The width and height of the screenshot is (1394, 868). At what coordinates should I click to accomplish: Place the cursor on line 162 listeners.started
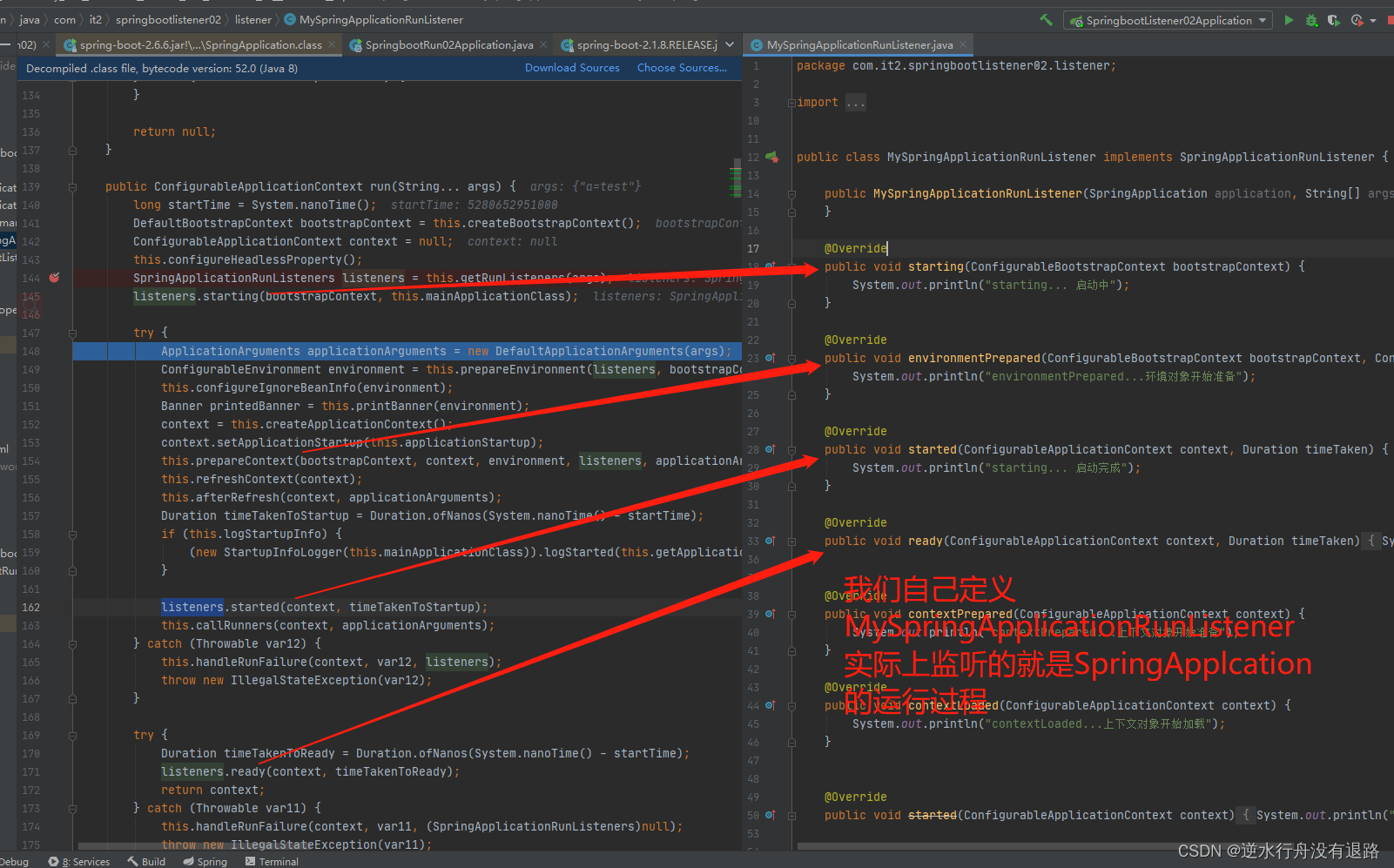click(323, 607)
